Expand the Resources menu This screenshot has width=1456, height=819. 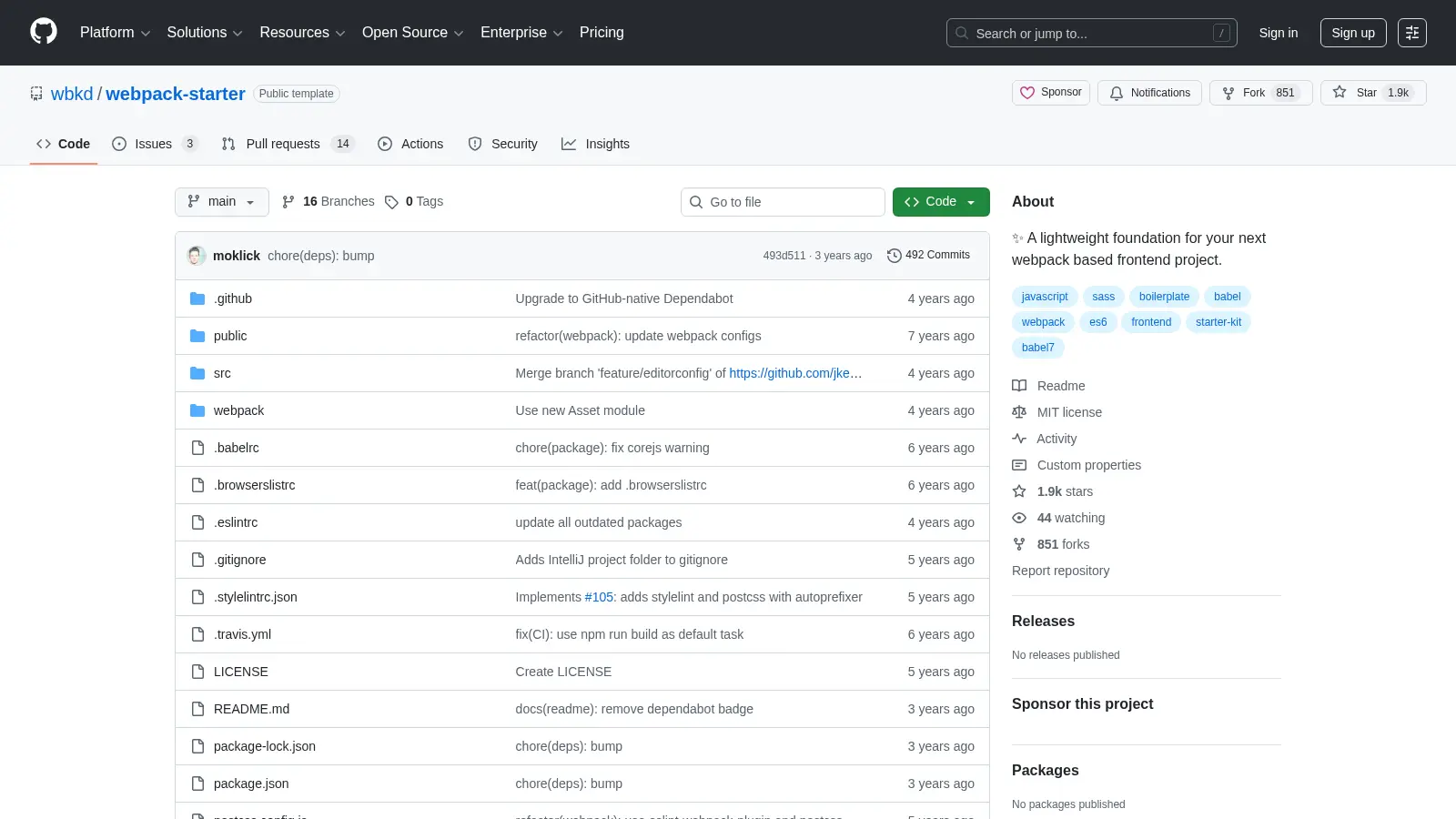click(x=302, y=33)
